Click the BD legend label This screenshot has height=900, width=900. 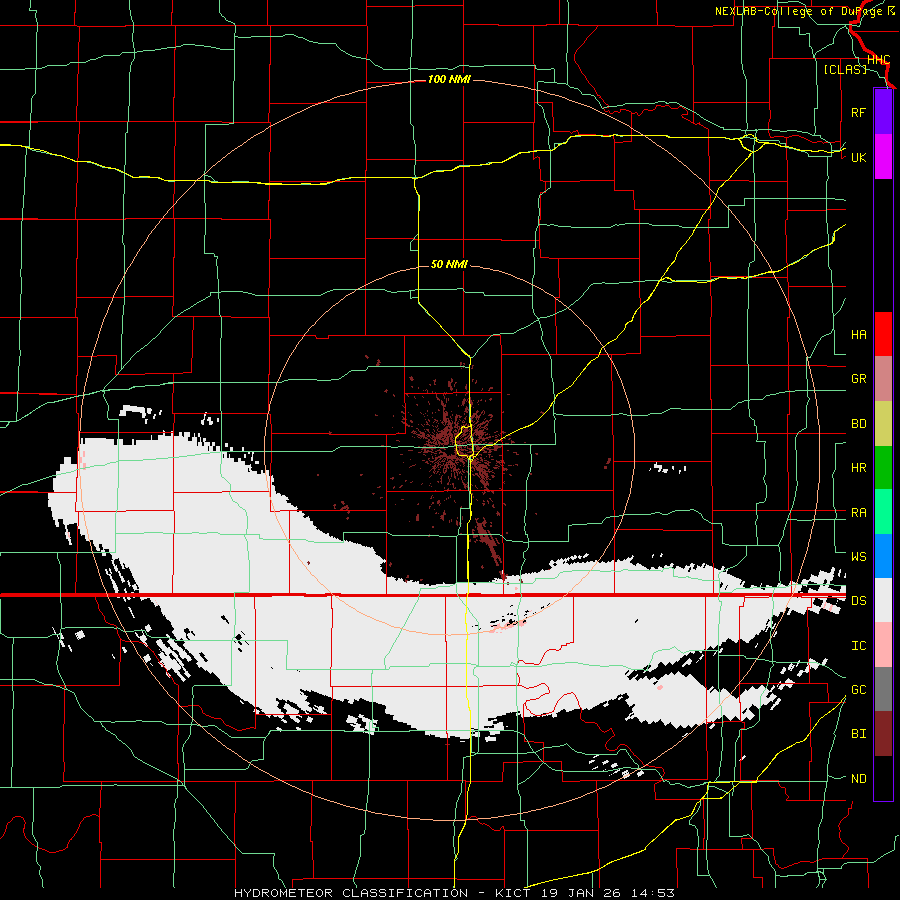tap(858, 424)
